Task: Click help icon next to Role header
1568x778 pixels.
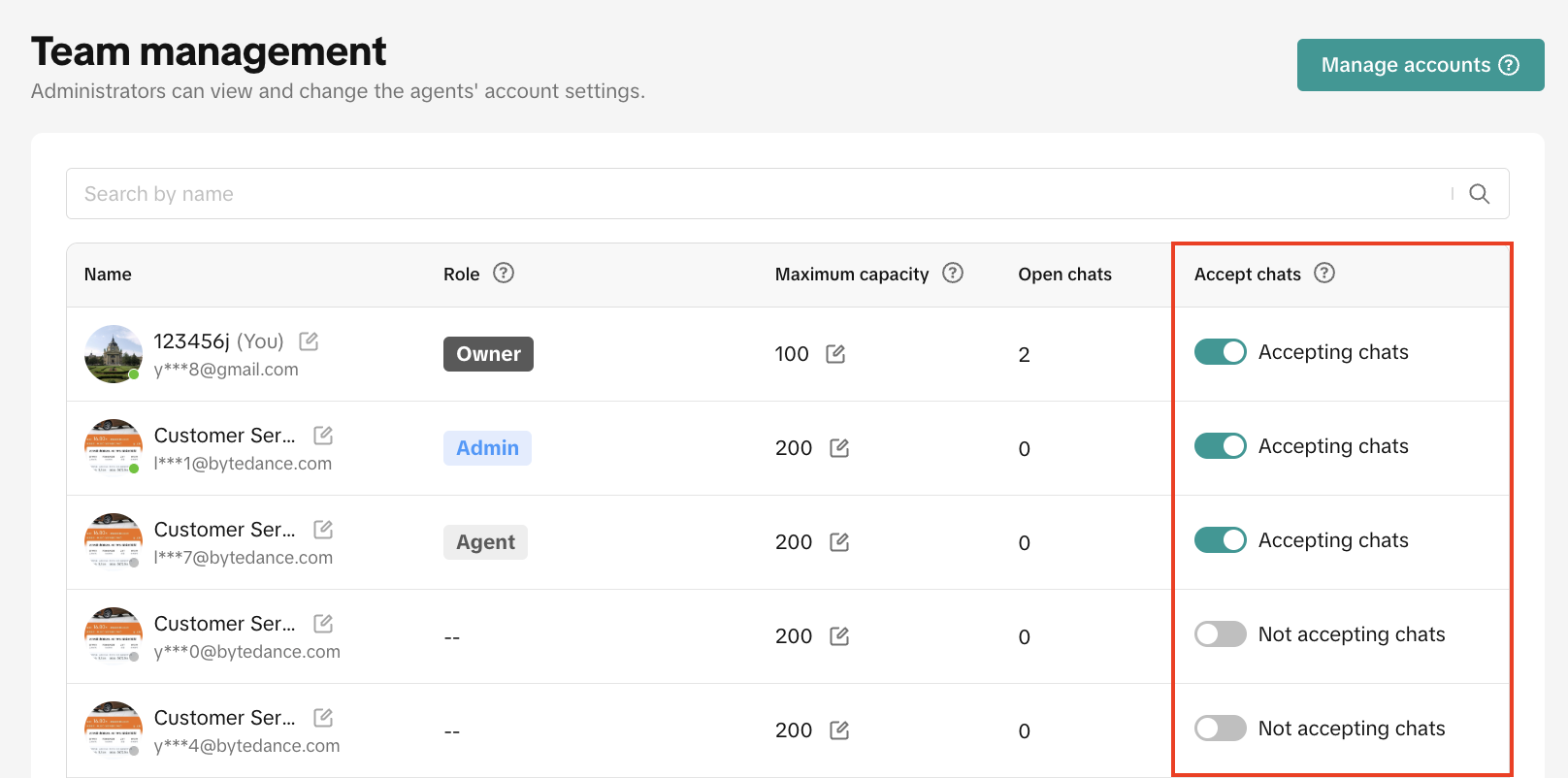Action: [x=503, y=274]
